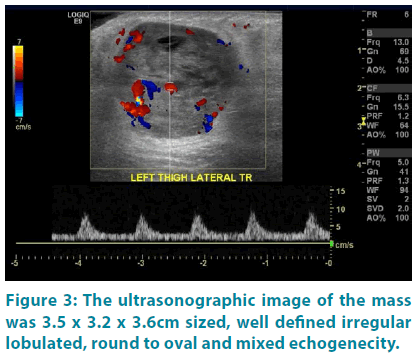The height and width of the screenshot is (362, 418).
Task: Click the Figure 3 caption text
Action: pos(209,322)
